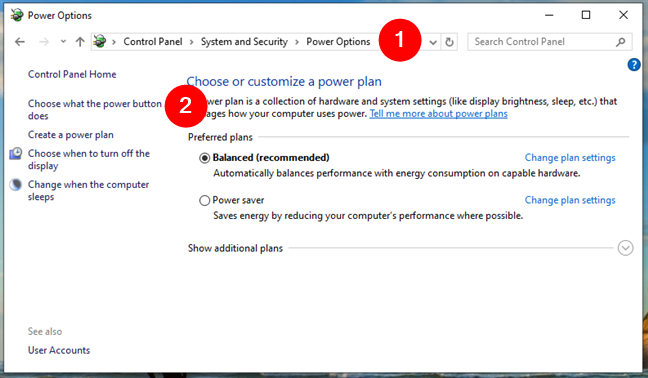Click Create a power plan link
This screenshot has height=378, width=648.
pyautogui.click(x=71, y=135)
